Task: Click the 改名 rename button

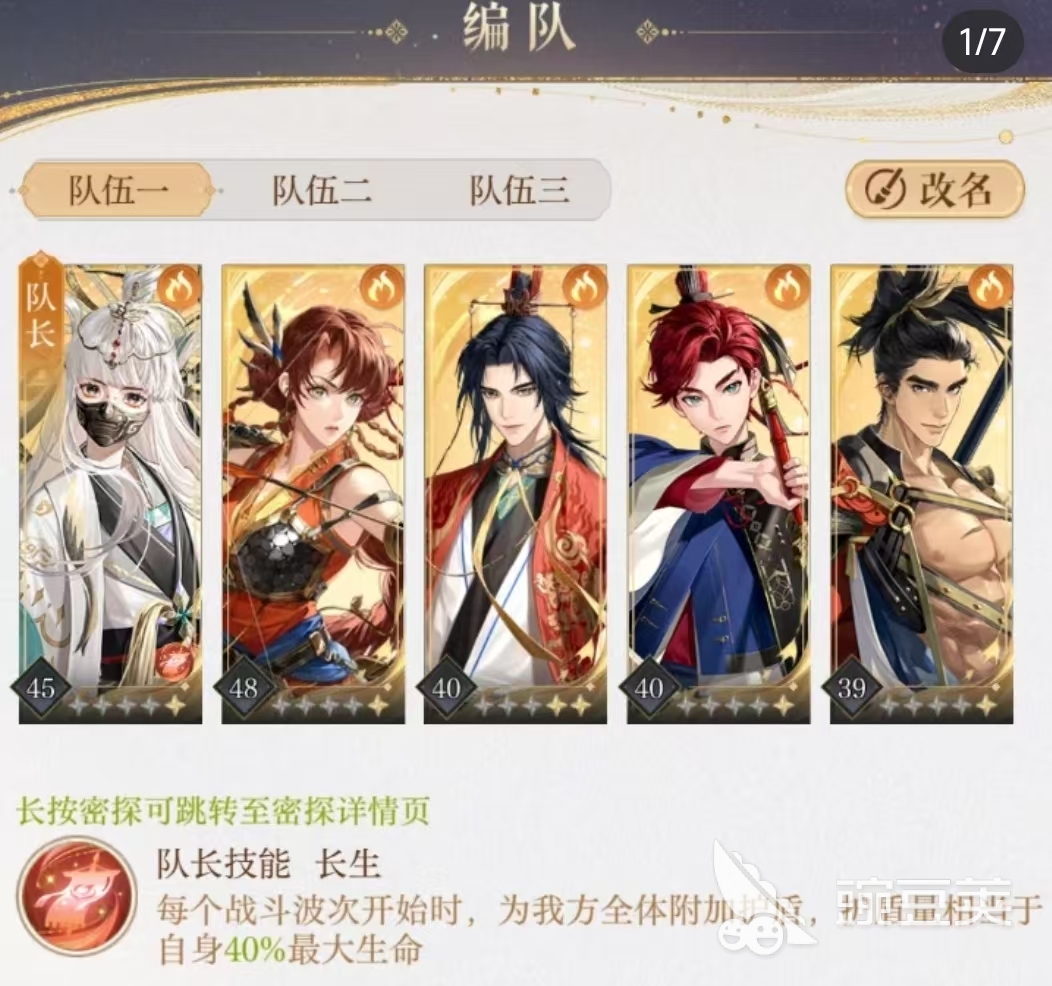Action: point(935,189)
